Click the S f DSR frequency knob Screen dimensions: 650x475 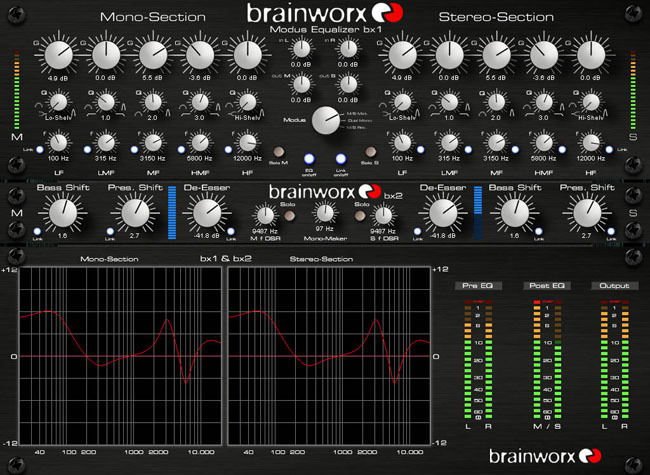point(383,216)
